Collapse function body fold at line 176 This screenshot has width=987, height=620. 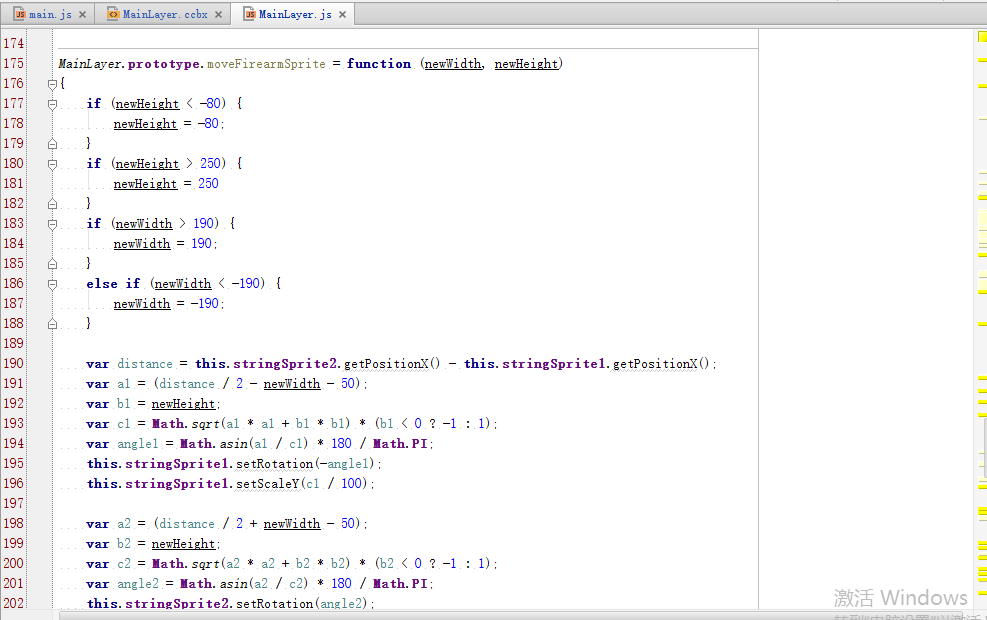coord(52,84)
